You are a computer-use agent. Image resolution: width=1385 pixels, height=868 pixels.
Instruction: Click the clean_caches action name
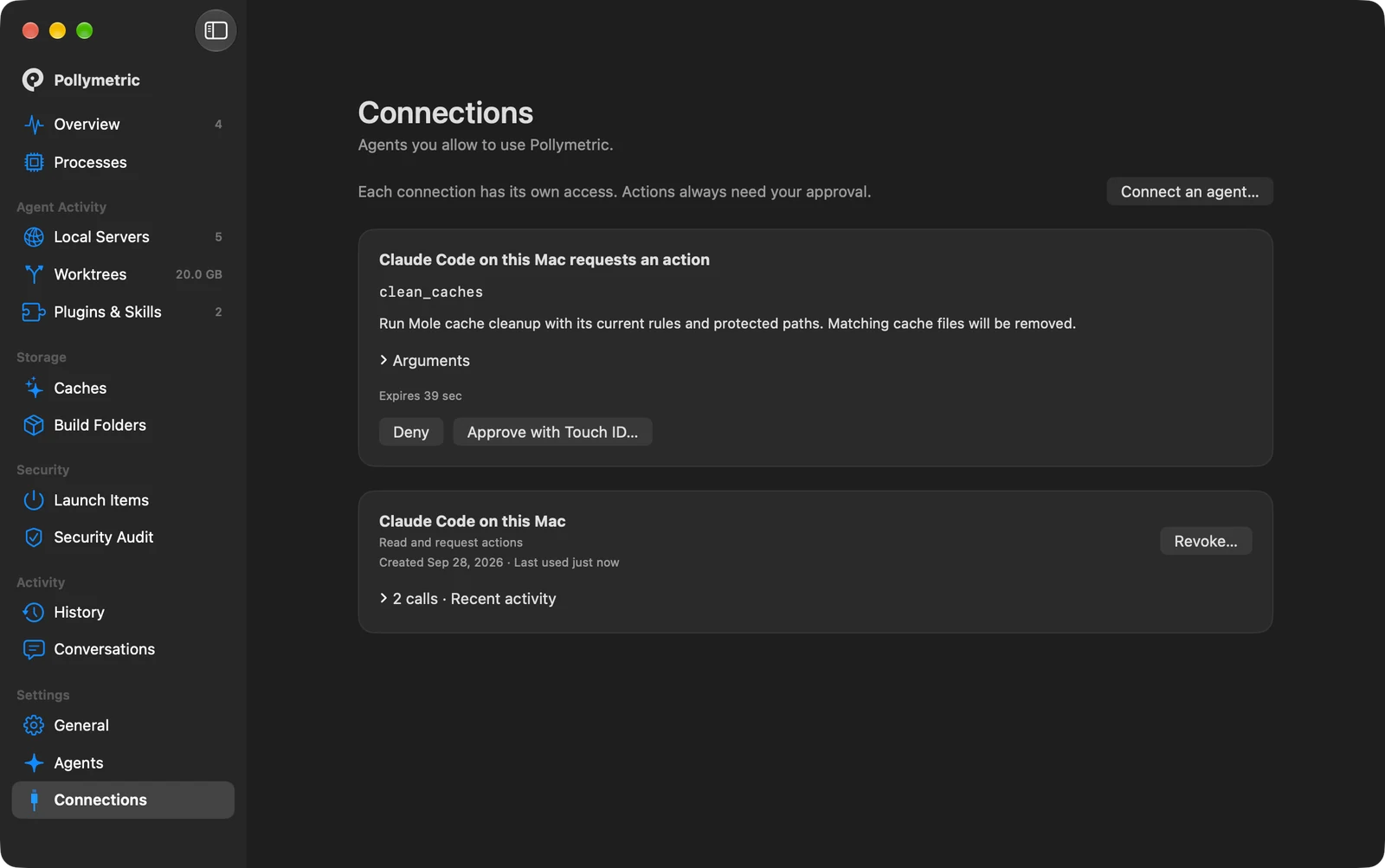coord(431,293)
